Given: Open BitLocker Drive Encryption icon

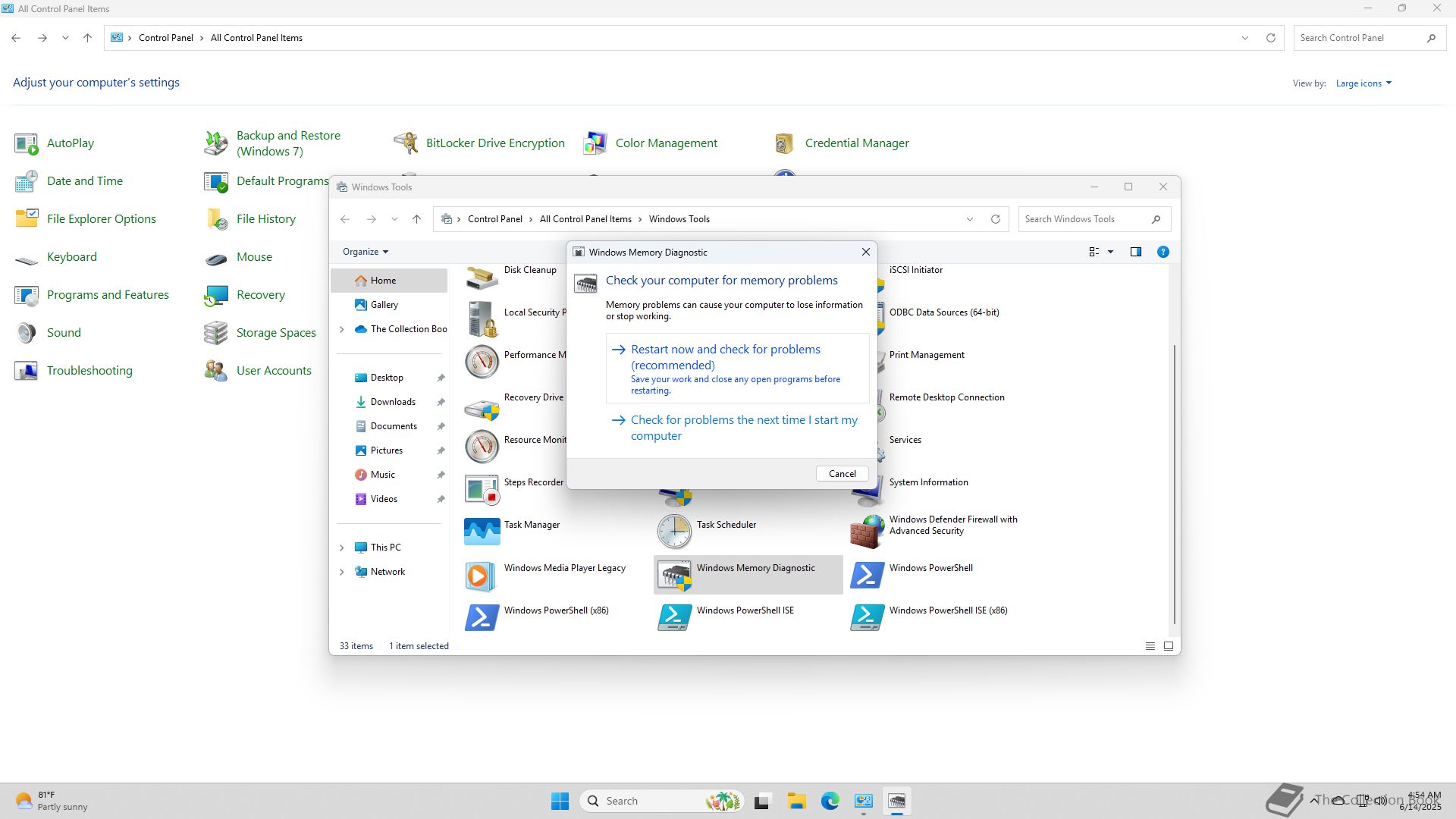Looking at the screenshot, I should [x=406, y=143].
